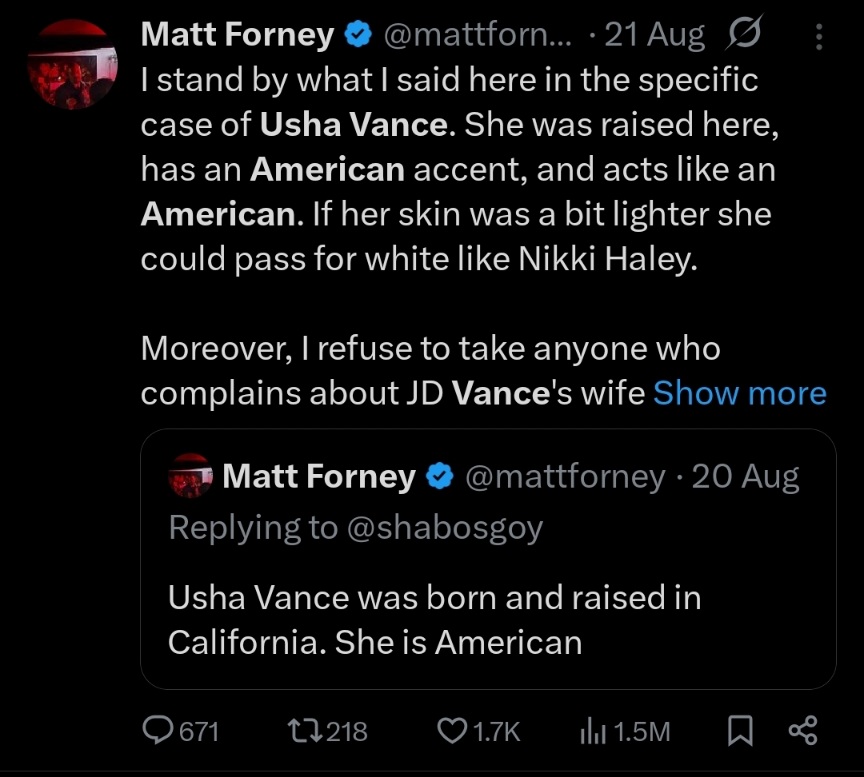Open the small avatar in quoted tweet
The height and width of the screenshot is (777, 864).
pyautogui.click(x=190, y=476)
